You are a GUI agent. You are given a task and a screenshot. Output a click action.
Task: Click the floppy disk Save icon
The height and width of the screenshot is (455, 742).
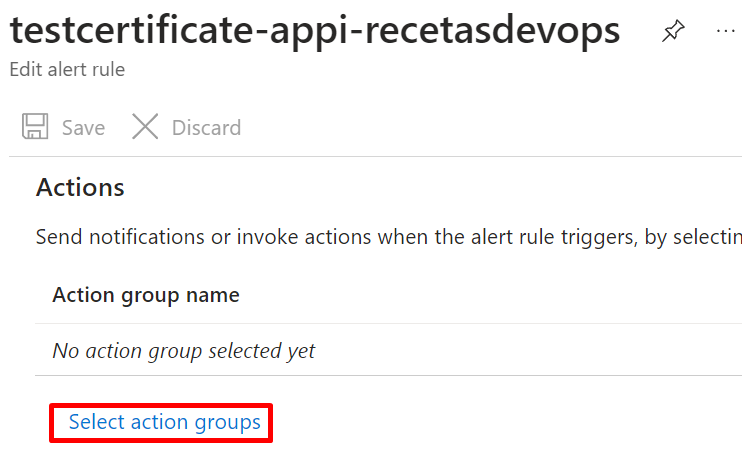point(35,126)
